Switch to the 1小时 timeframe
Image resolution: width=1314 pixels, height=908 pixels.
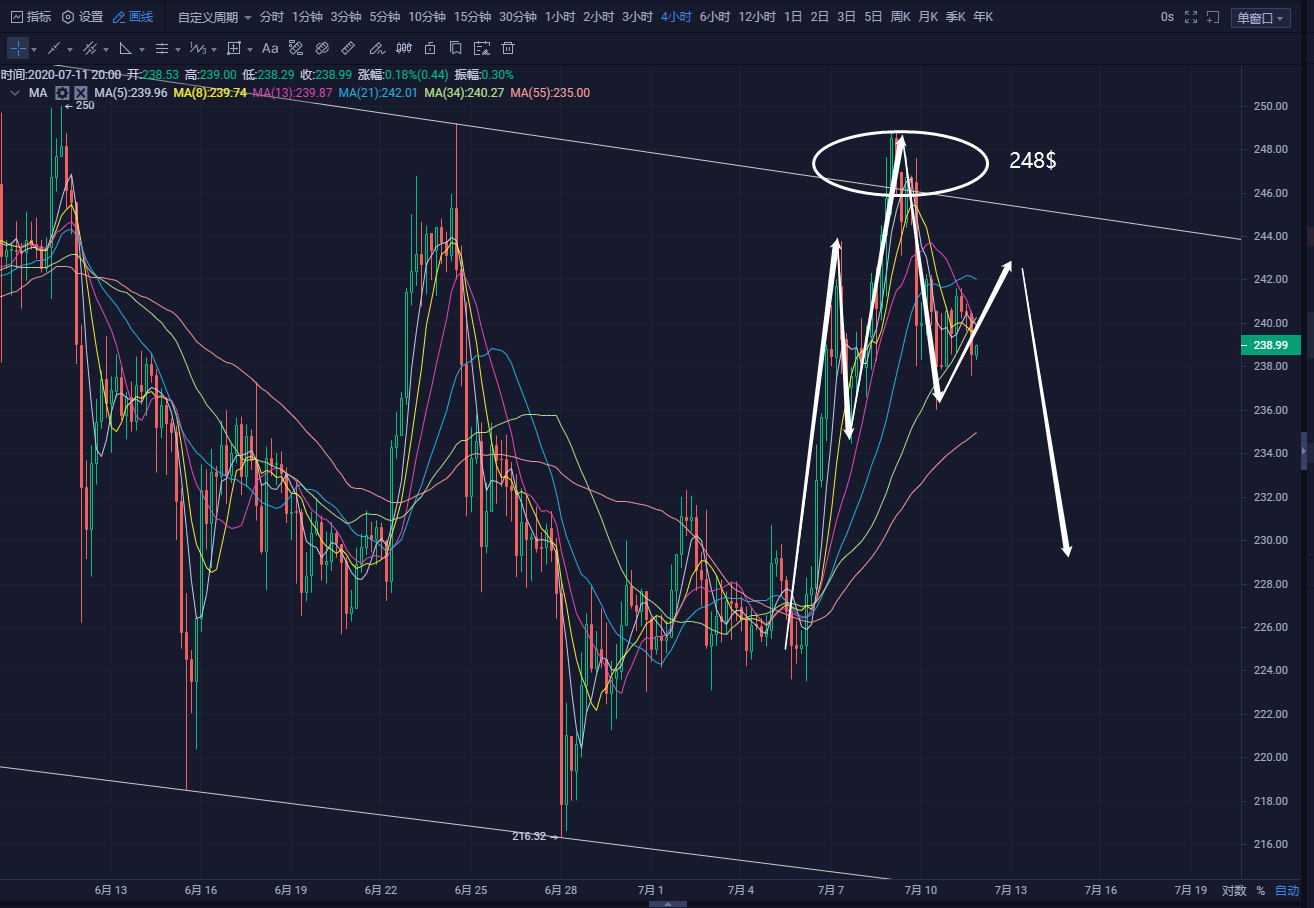click(x=560, y=17)
